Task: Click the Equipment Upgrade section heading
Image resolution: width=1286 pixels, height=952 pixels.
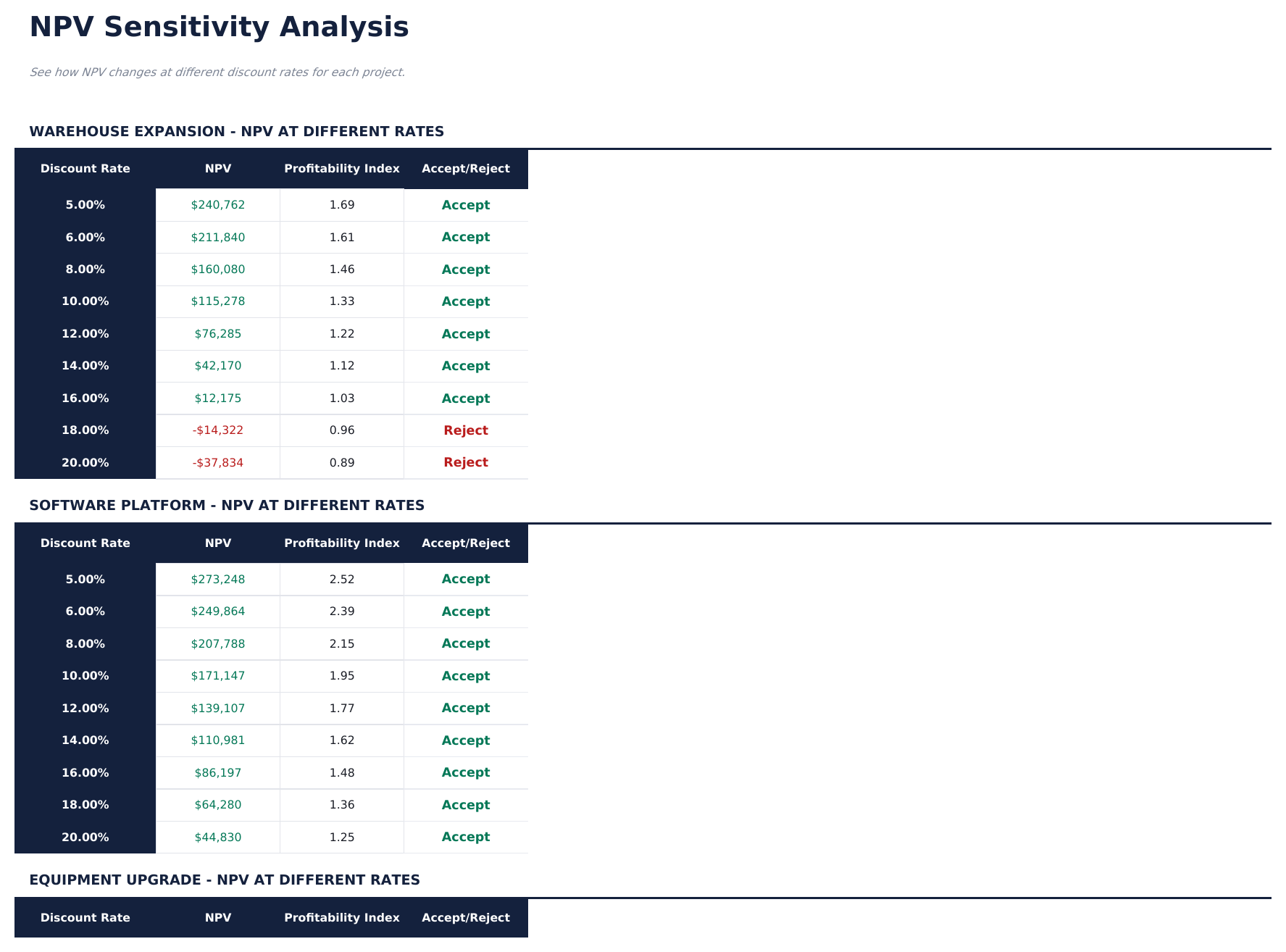Action: coord(225,880)
